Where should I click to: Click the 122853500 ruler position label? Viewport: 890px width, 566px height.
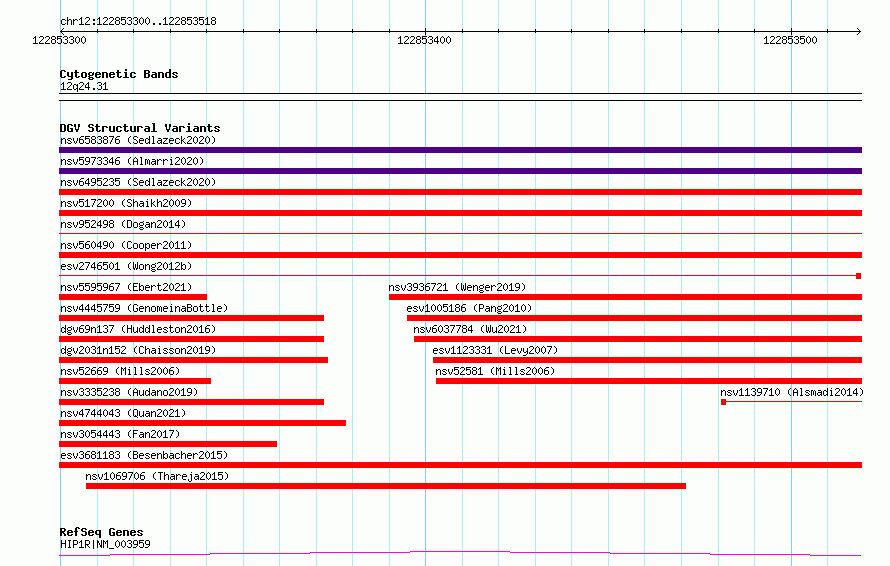click(x=790, y=40)
